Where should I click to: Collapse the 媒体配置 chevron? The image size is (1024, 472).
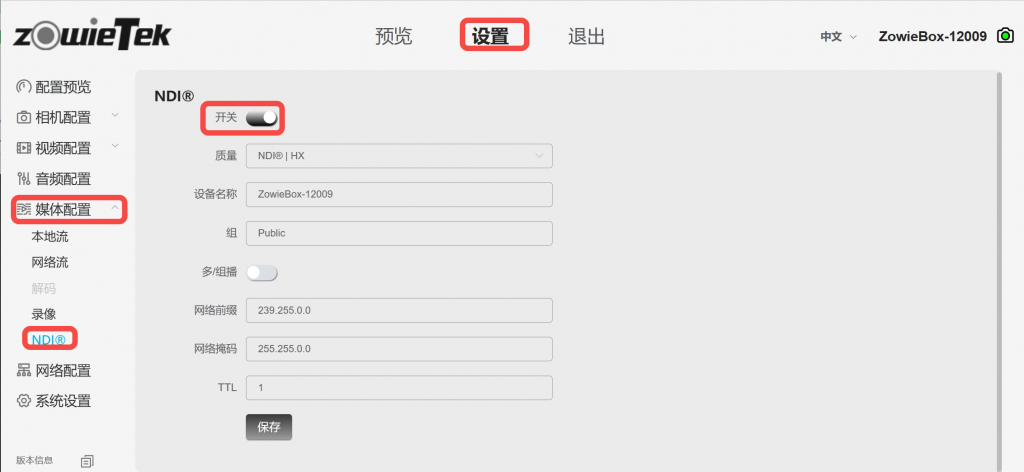tap(115, 208)
